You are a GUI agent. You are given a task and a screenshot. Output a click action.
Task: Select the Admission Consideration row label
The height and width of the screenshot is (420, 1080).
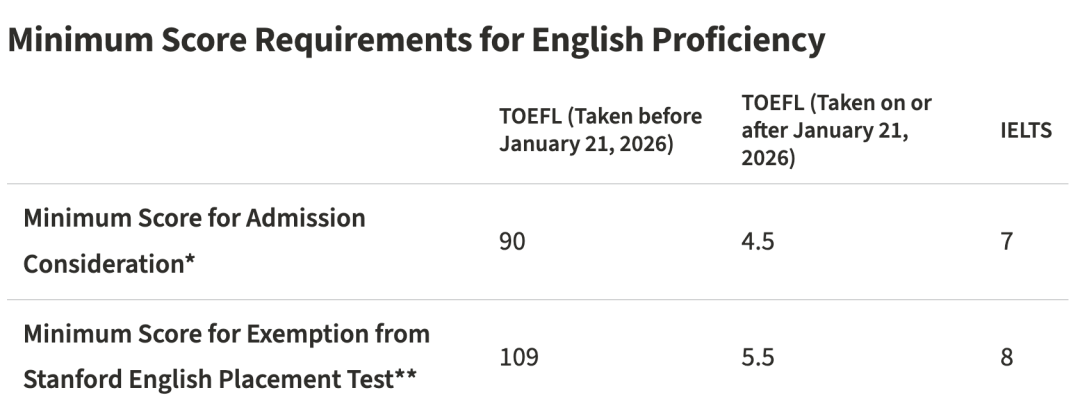pyautogui.click(x=195, y=241)
